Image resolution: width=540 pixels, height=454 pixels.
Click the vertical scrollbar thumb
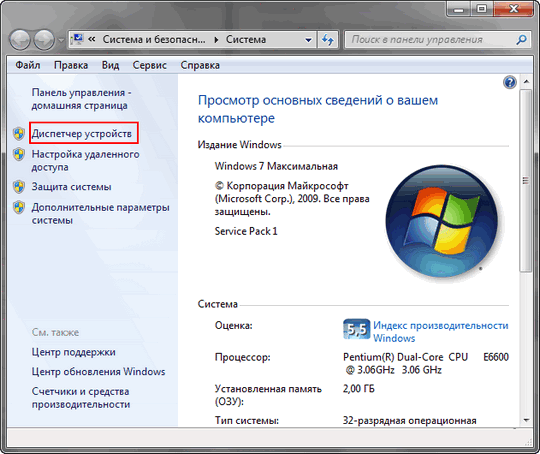click(526, 181)
